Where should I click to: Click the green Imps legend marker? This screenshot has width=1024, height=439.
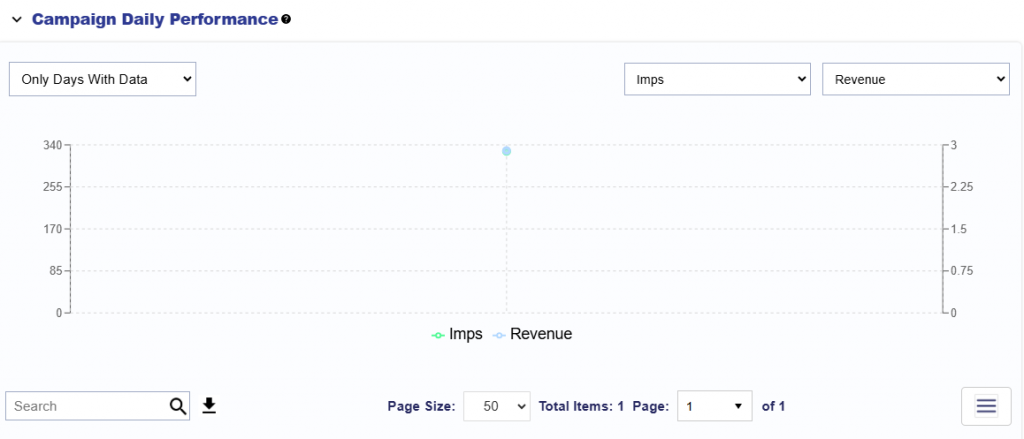438,335
